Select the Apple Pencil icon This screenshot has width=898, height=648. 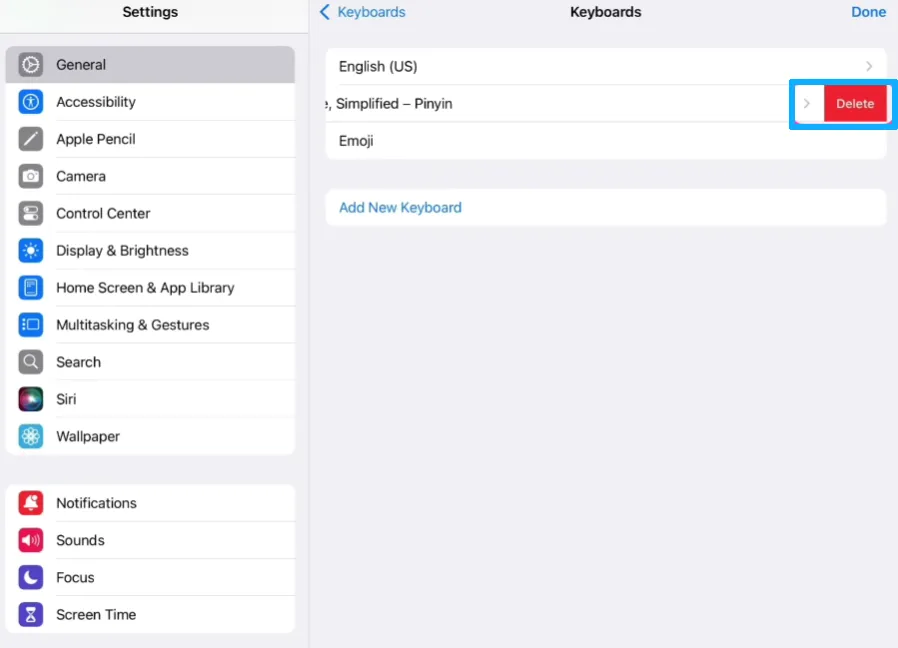tap(30, 138)
